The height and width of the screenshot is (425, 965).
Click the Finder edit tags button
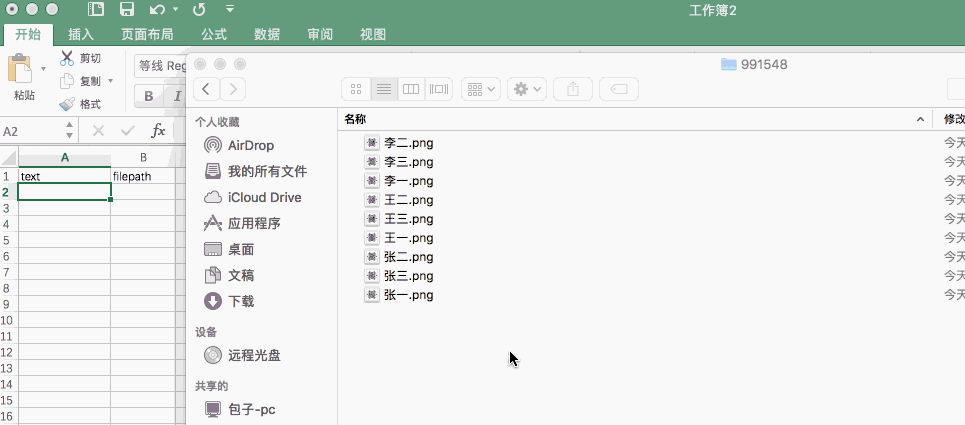tap(619, 89)
